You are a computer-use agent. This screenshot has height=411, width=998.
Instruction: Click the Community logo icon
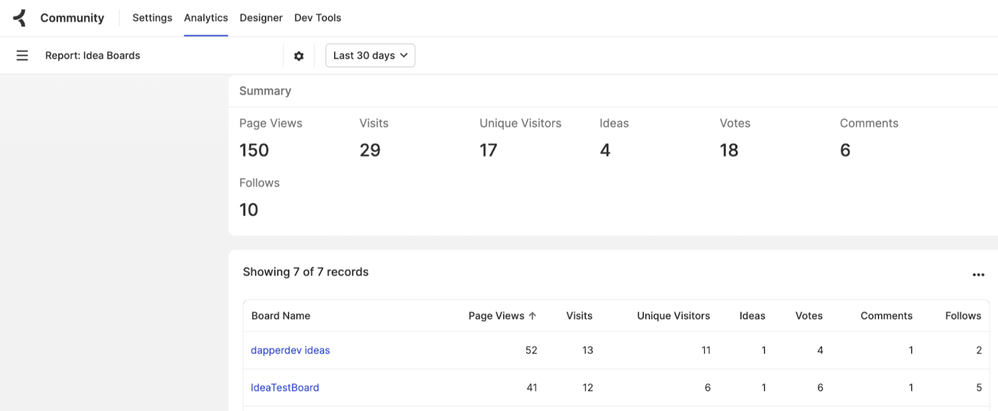(19, 18)
